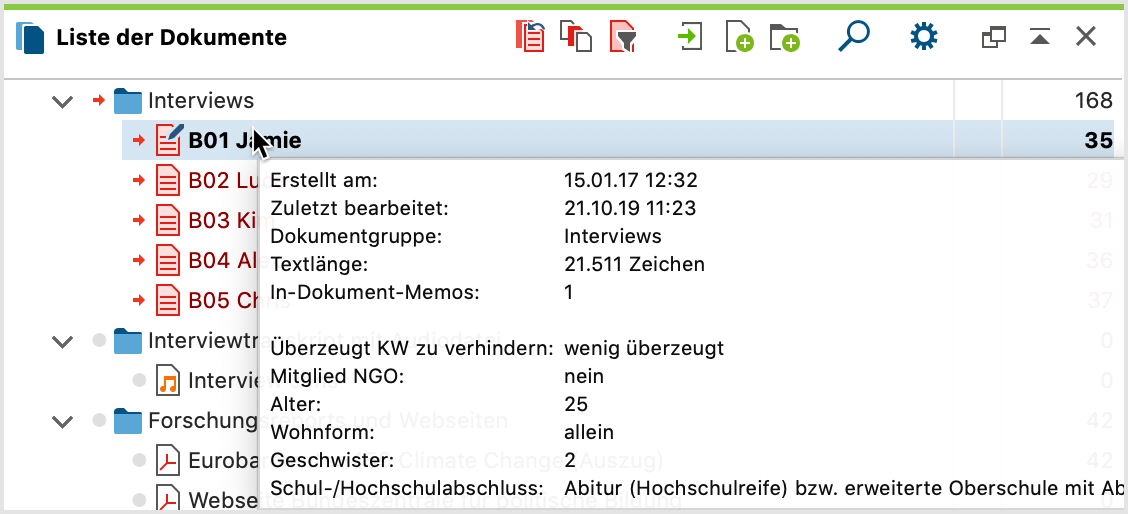Create new text document icon
1128x514 pixels.
tap(740, 37)
